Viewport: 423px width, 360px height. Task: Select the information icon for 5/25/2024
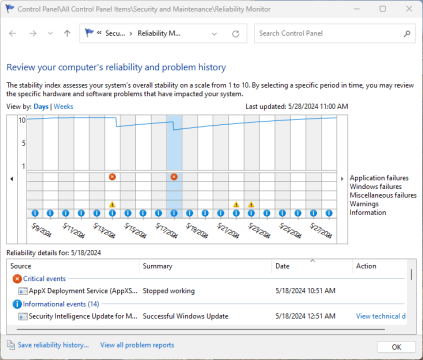tap(282, 213)
